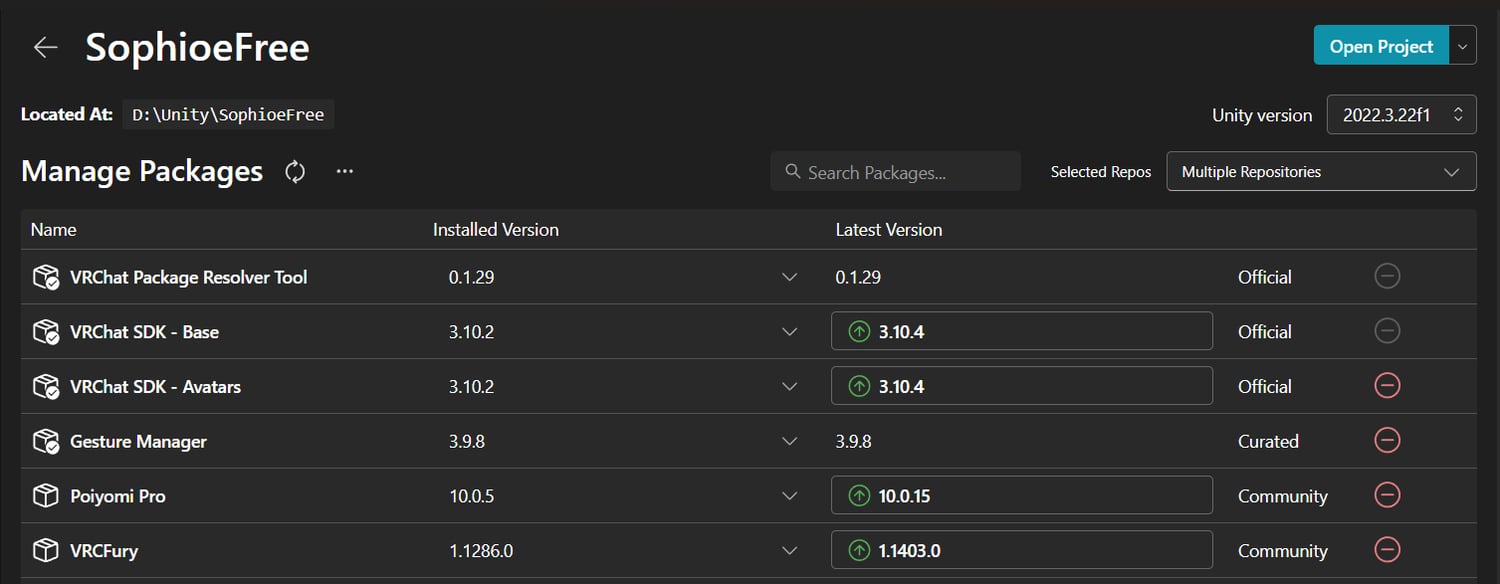The image size is (1500, 584).
Task: Open the three-dot more options menu
Action: pyautogui.click(x=345, y=171)
